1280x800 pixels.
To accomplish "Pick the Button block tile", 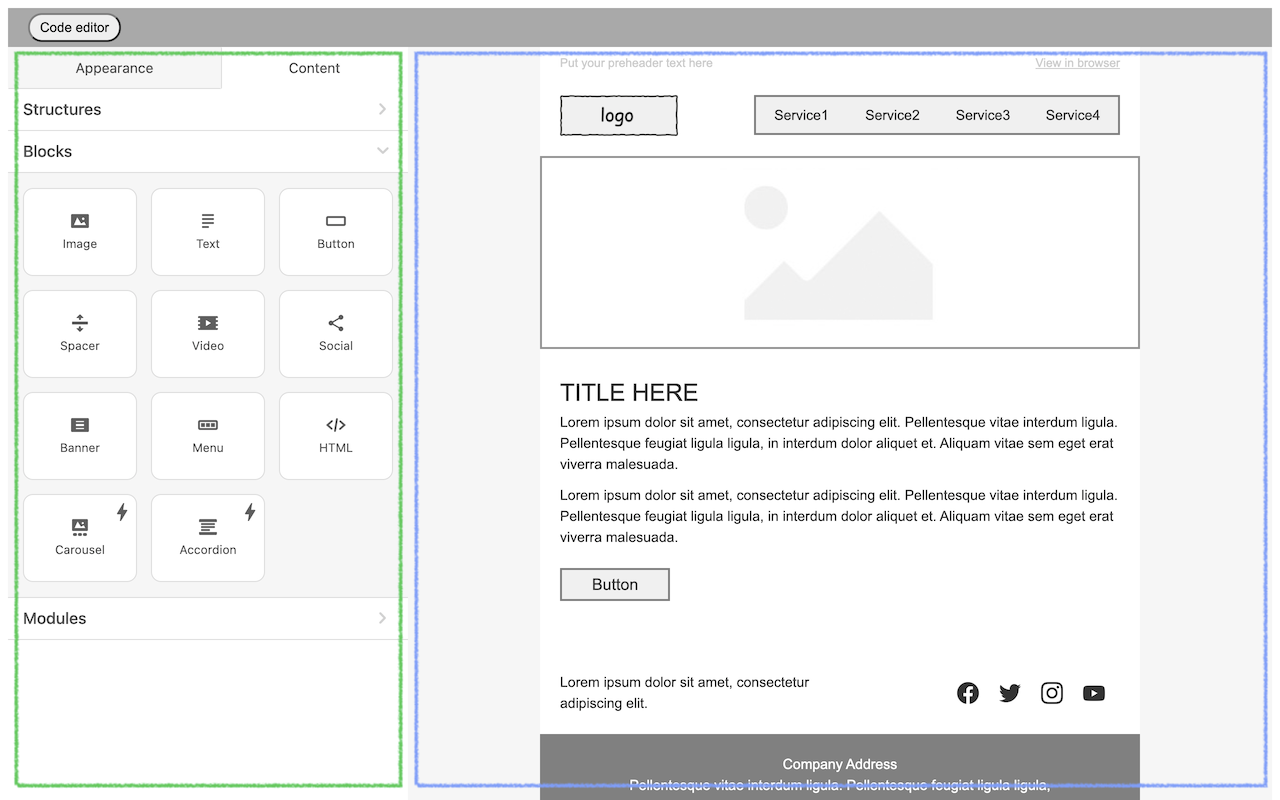I will click(x=336, y=232).
